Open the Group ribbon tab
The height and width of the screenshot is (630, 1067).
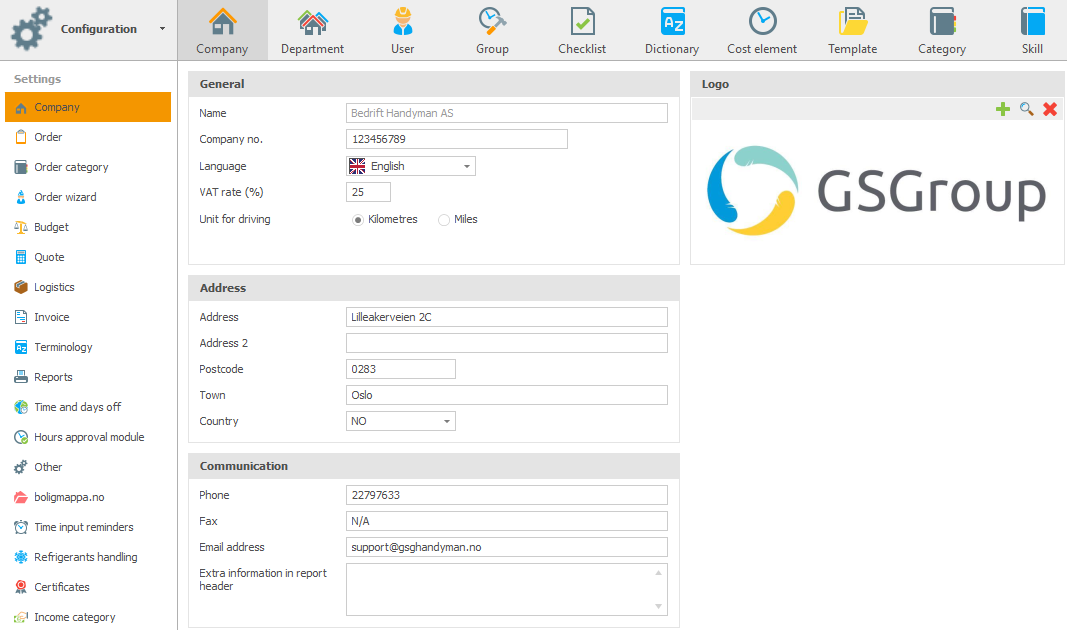pos(492,31)
